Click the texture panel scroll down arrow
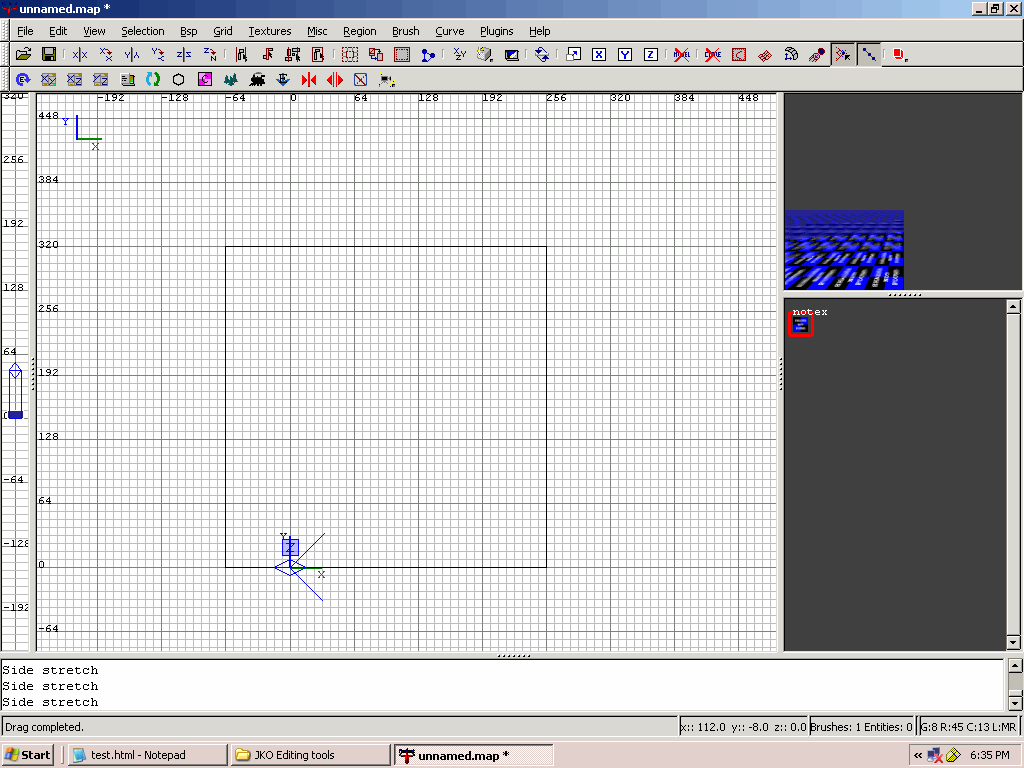Screen dimensions: 1024x768 pos(1013,642)
